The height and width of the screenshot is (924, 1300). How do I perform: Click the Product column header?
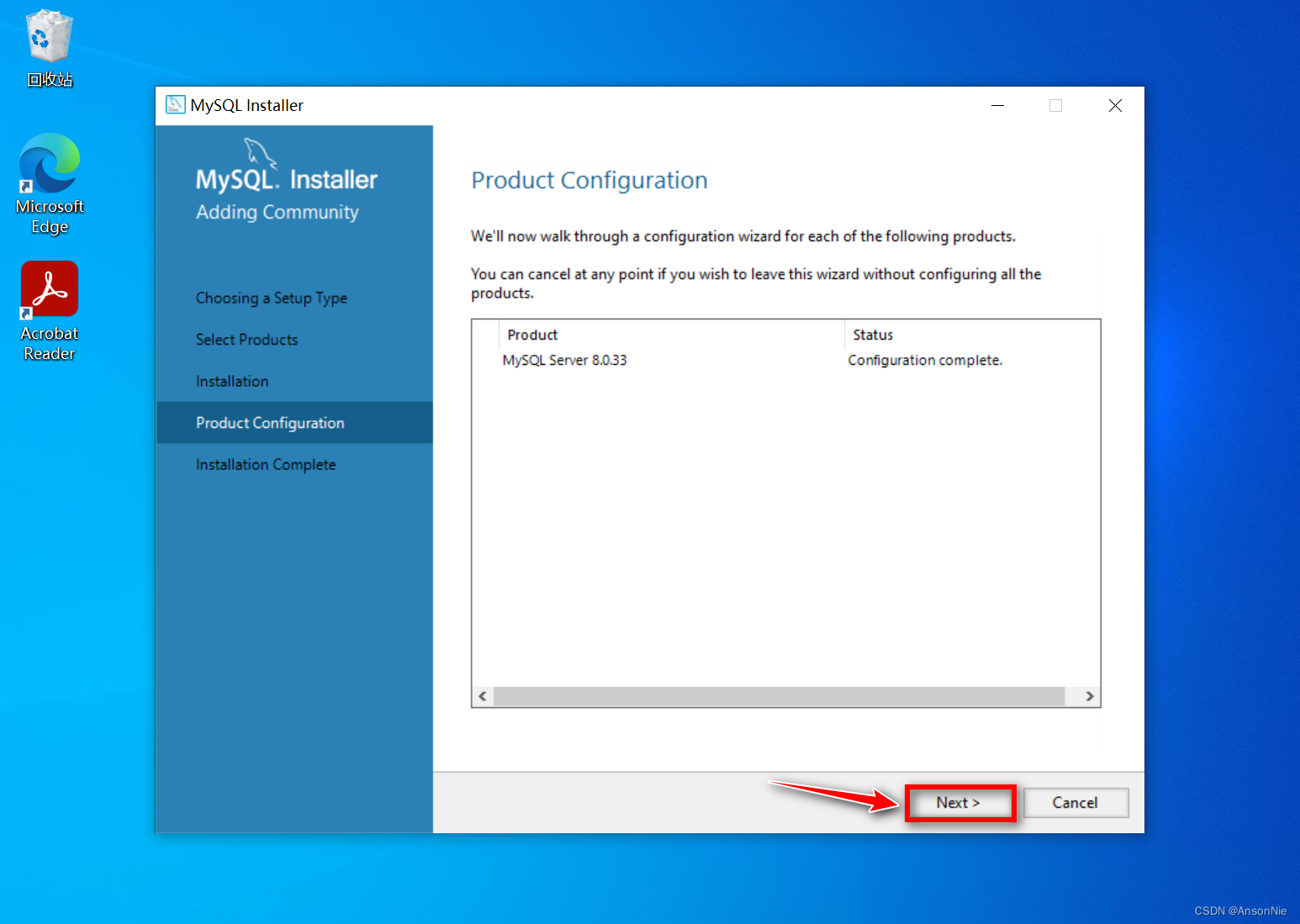click(x=672, y=335)
